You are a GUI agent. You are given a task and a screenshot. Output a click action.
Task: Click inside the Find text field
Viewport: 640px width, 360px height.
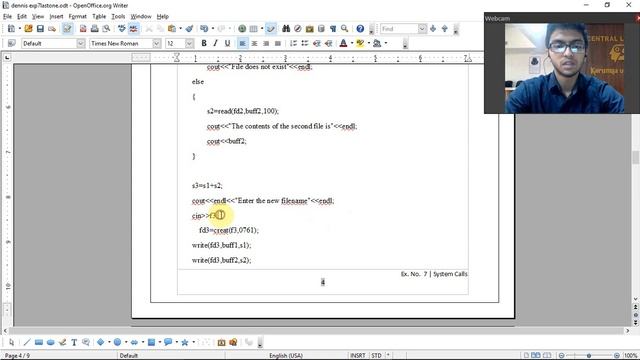pos(399,29)
